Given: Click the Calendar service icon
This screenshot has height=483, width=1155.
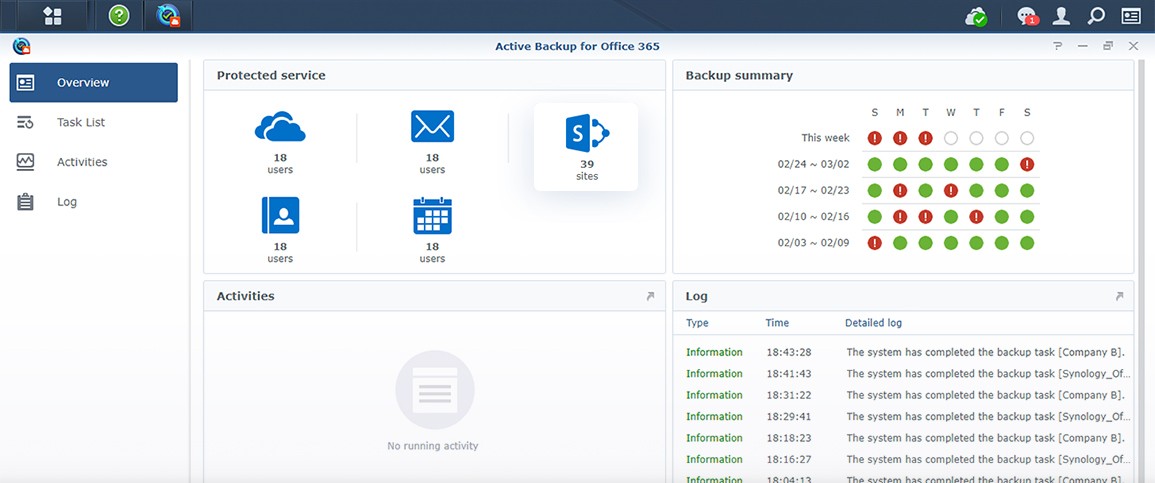Looking at the screenshot, I should [x=432, y=215].
